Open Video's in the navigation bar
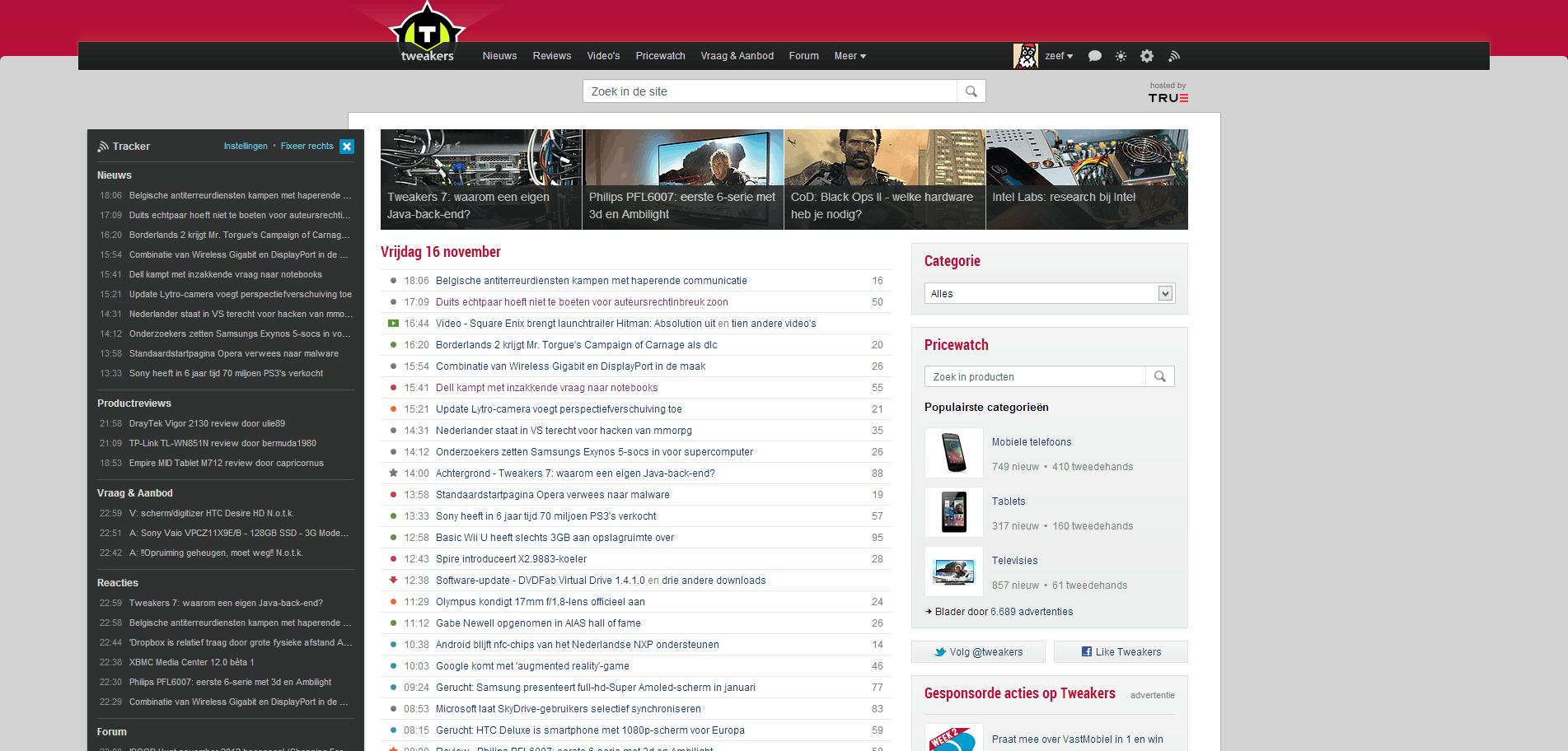Screen dimensions: 1568x751 coord(603,56)
